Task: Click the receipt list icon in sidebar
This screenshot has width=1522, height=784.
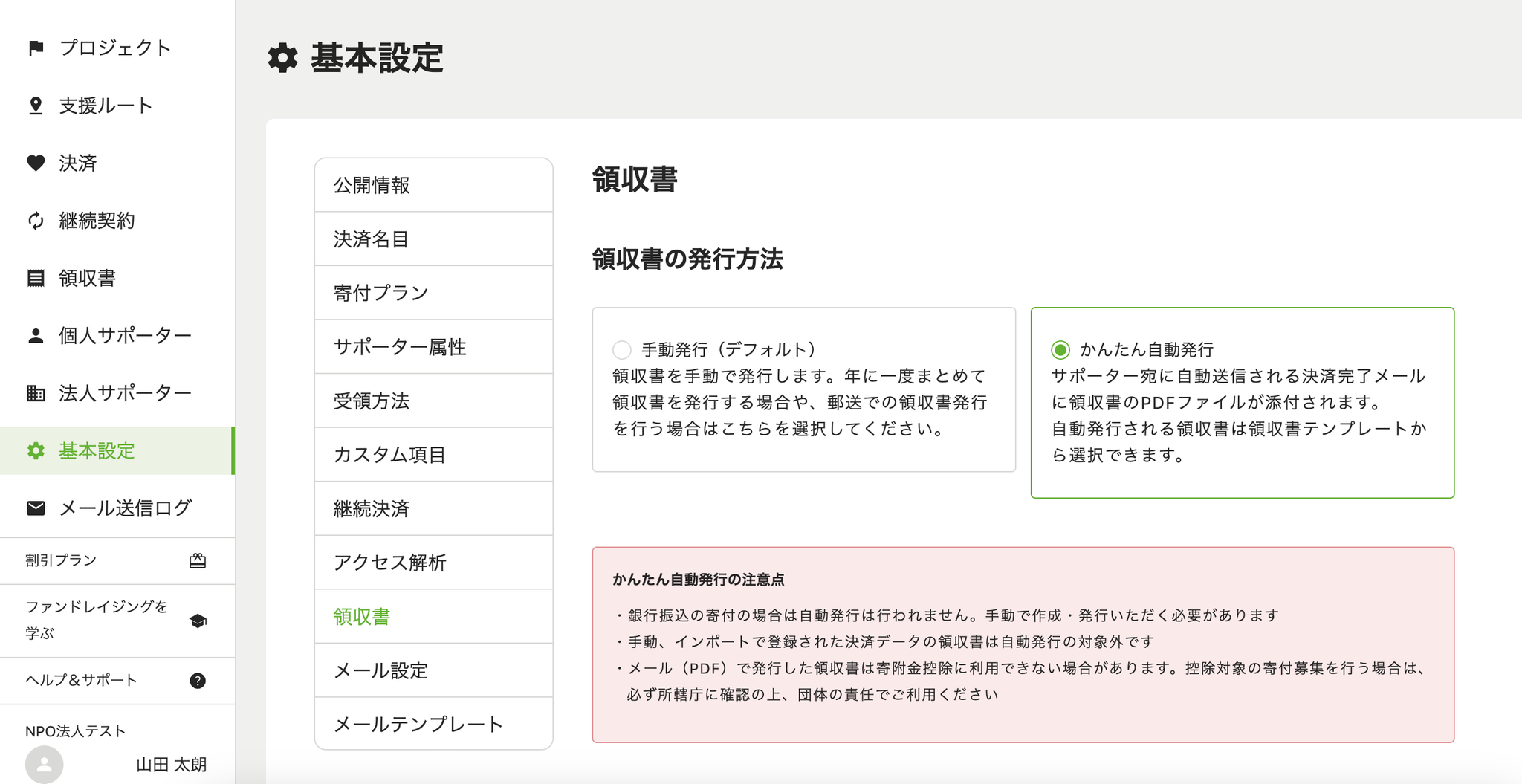Action: 36,278
